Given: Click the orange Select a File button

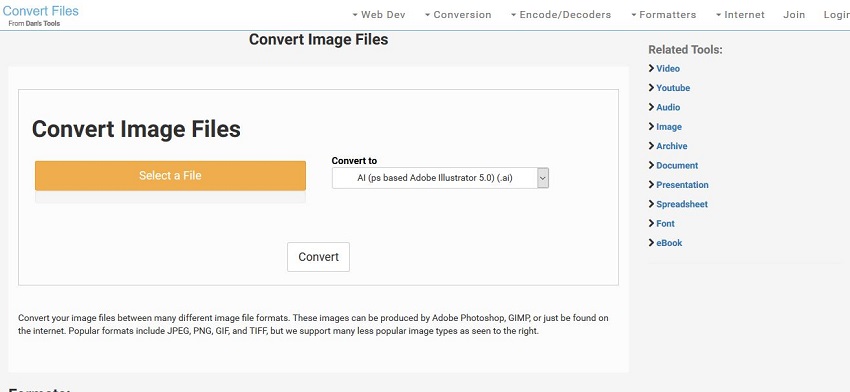Looking at the screenshot, I should pyautogui.click(x=170, y=176).
